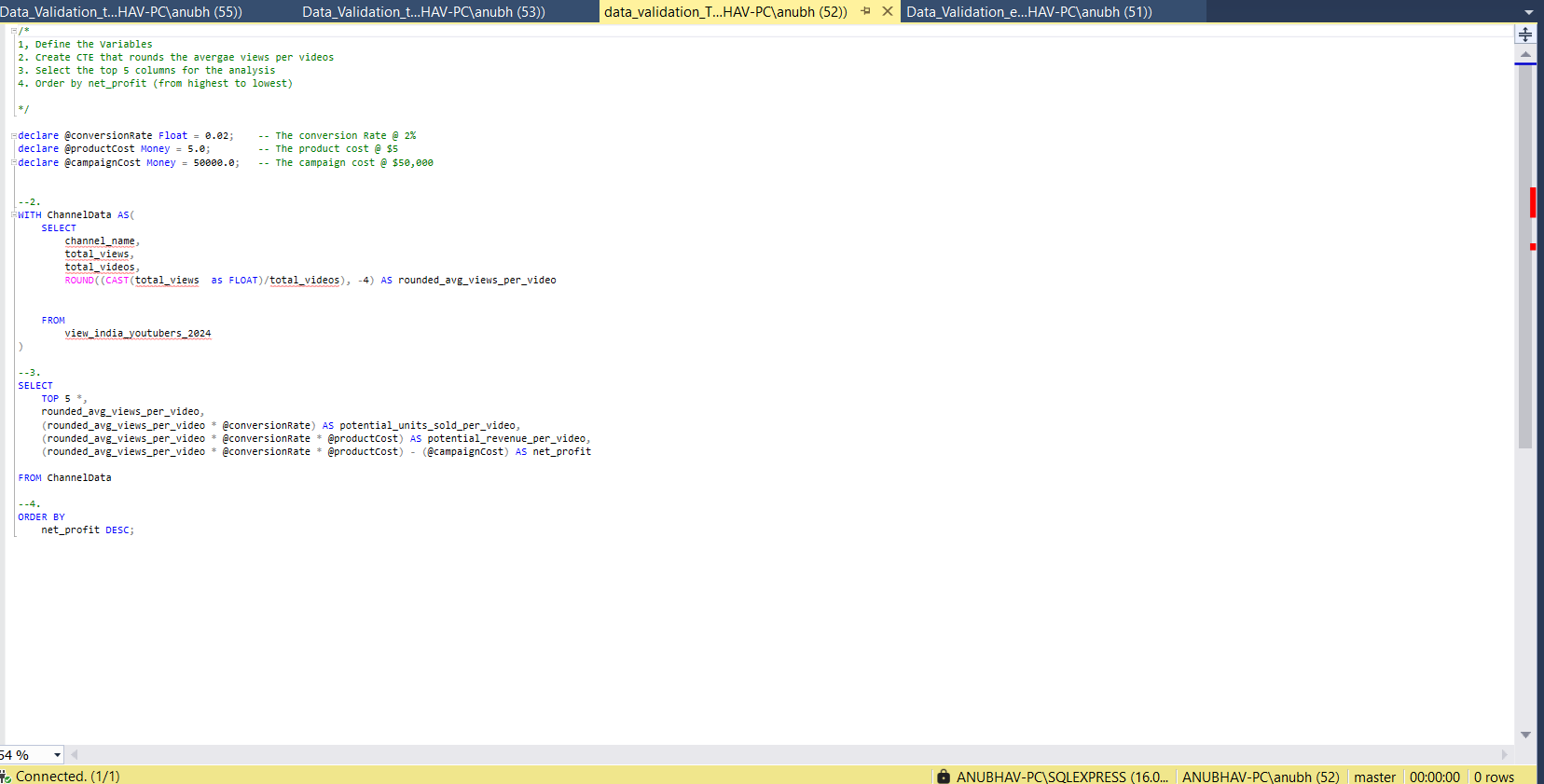Click view_india_youtubers_2024 table name

138,333
